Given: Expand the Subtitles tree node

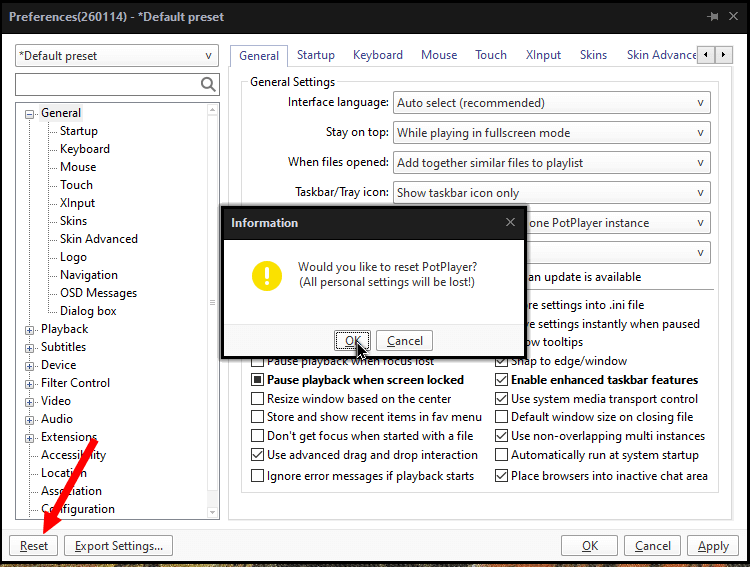Looking at the screenshot, I should pyautogui.click(x=30, y=347).
